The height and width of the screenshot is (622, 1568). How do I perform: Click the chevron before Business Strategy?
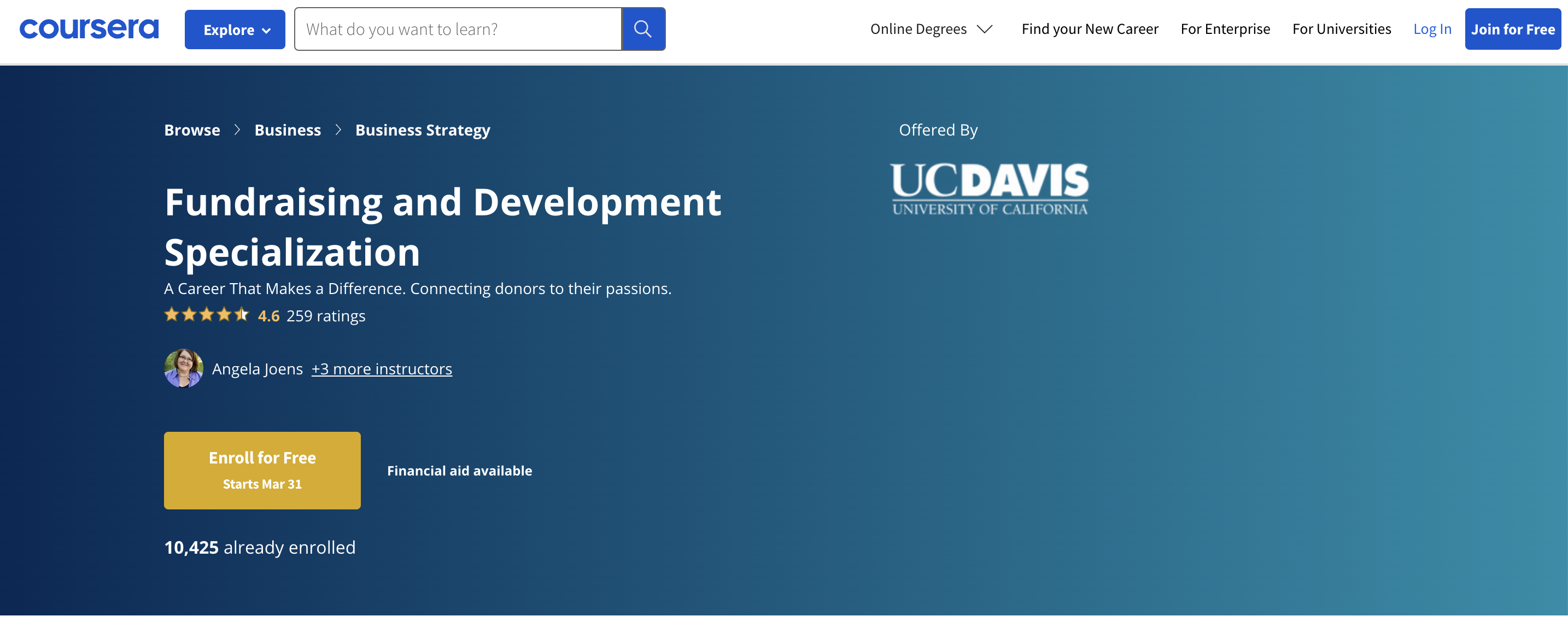tap(338, 130)
